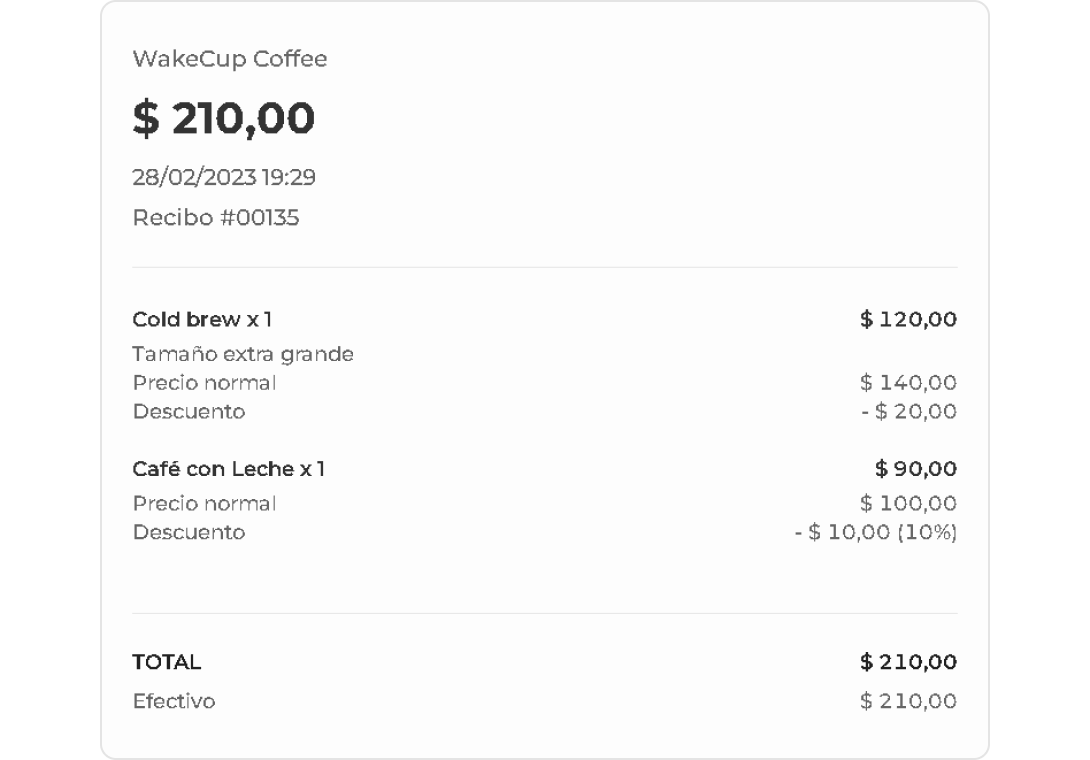The height and width of the screenshot is (760, 1090).
Task: Click the - $ 20,00 discount amount
Action: click(909, 412)
